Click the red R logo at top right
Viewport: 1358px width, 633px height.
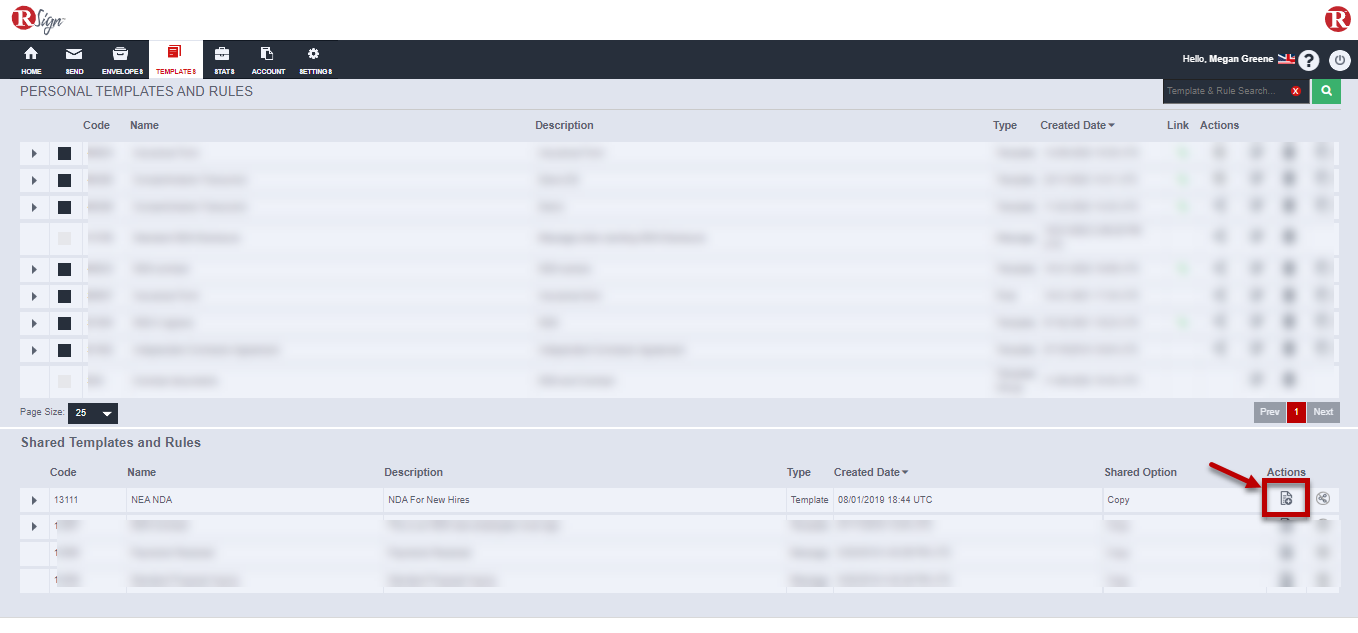pyautogui.click(x=1338, y=18)
